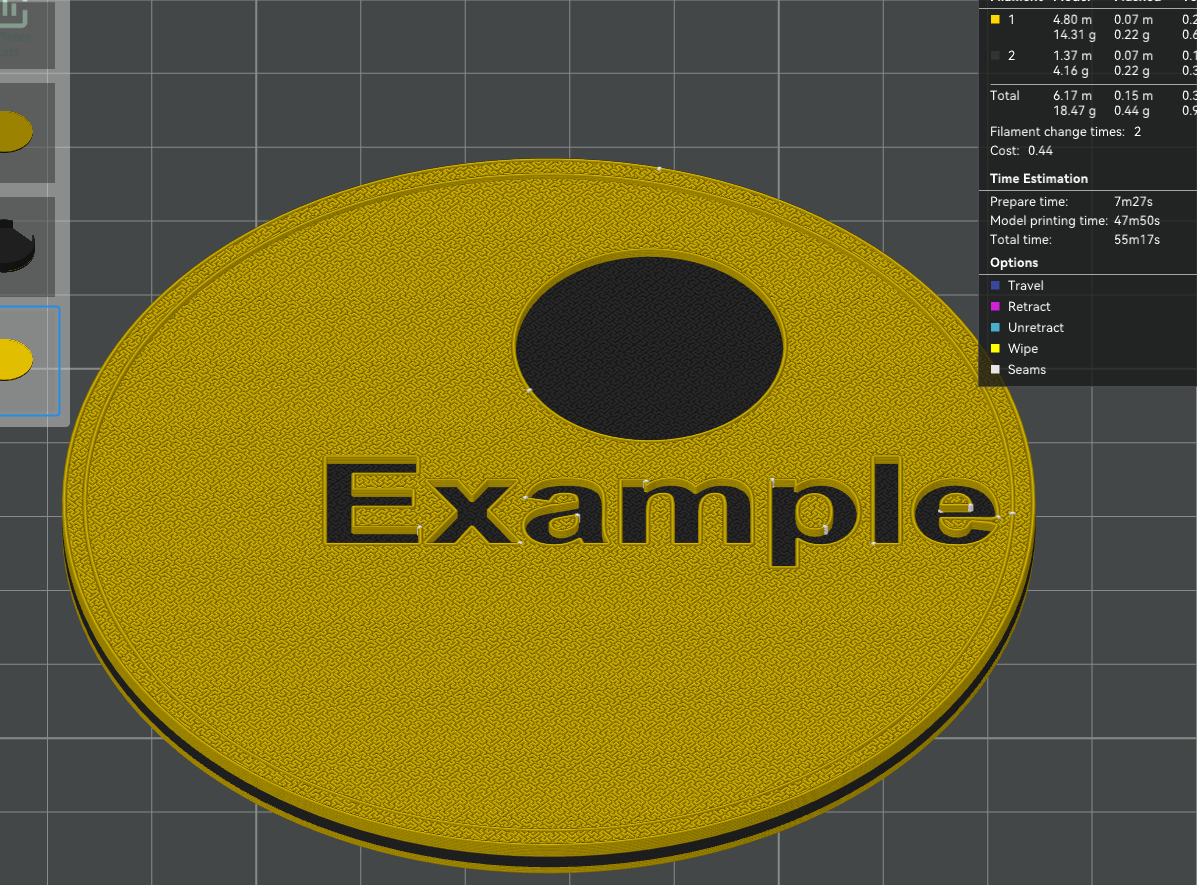Click the filament 1 row number "1"
1197x885 pixels.
1011,20
